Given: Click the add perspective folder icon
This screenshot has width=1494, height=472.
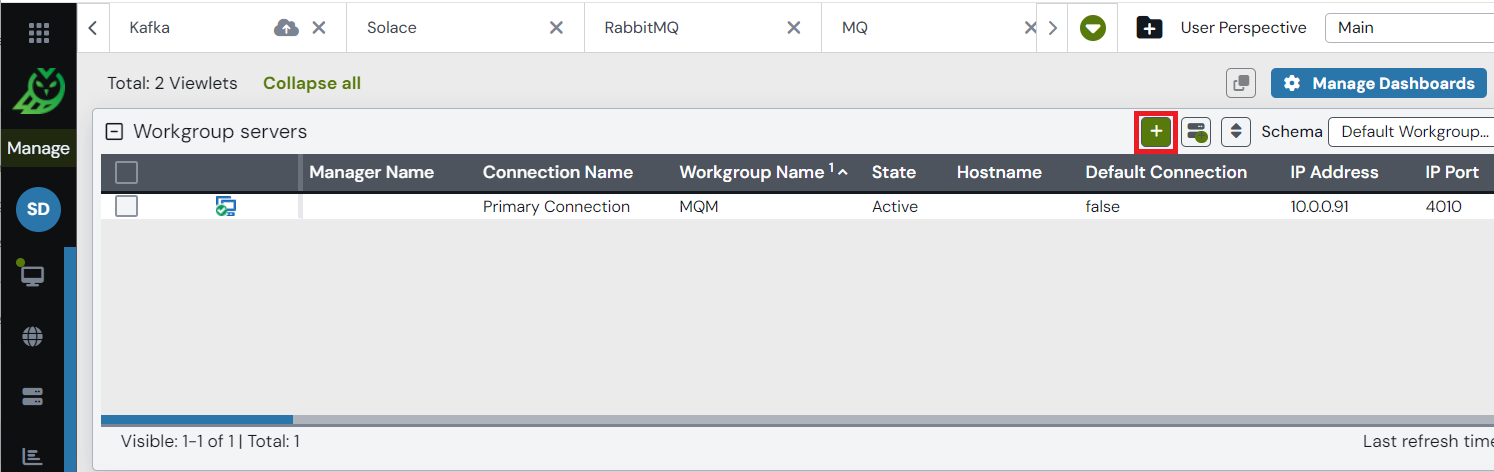Looking at the screenshot, I should (x=1149, y=28).
